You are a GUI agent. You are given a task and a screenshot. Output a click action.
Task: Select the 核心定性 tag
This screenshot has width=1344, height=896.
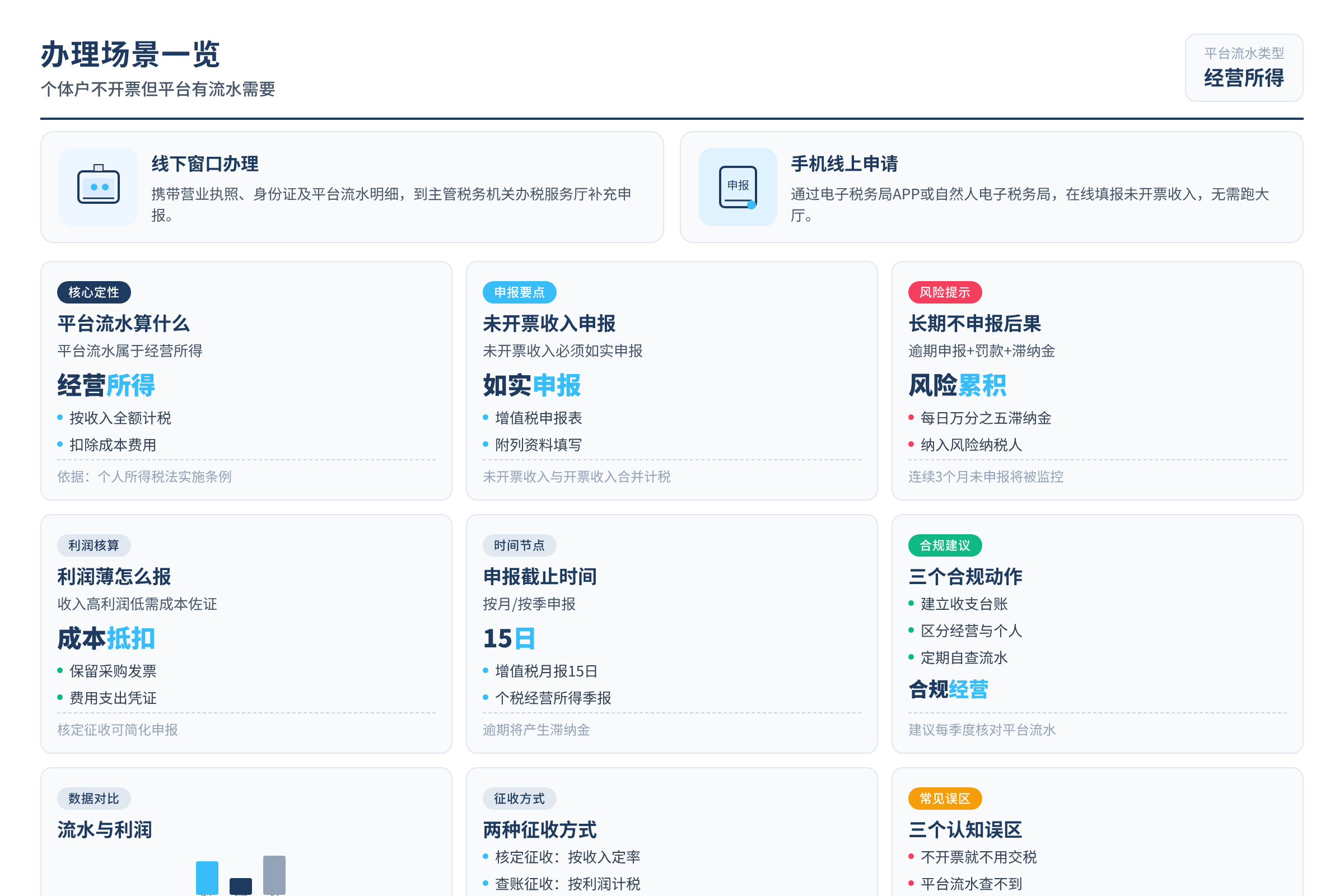click(x=94, y=292)
